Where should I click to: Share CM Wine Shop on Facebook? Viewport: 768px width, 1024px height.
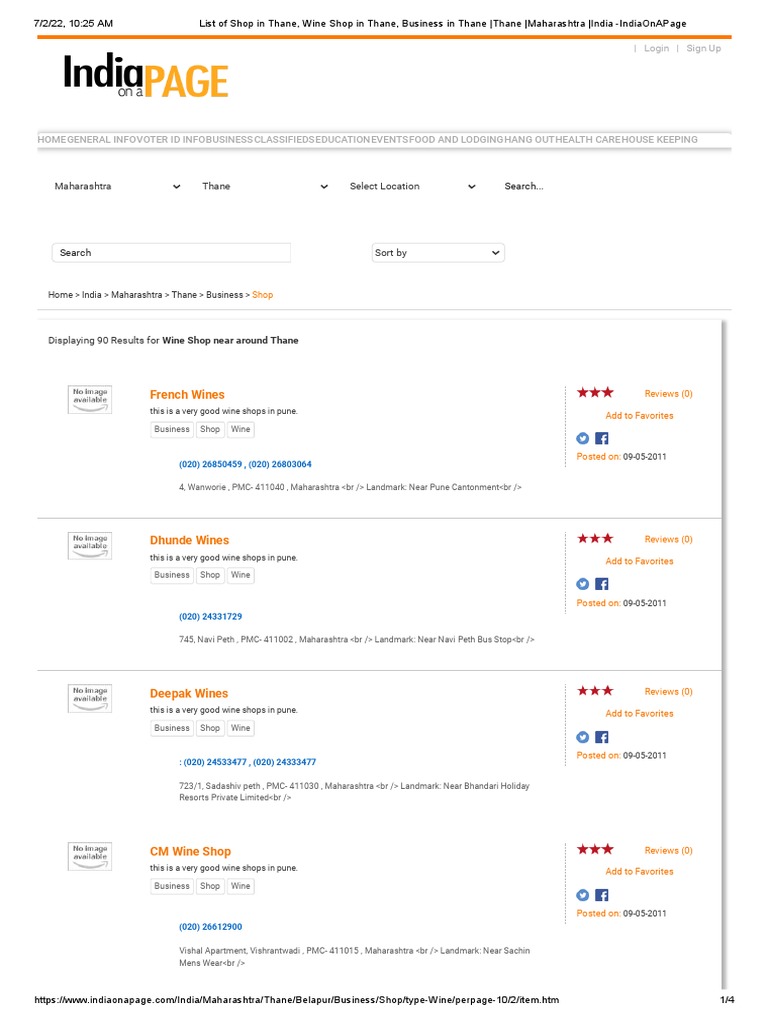point(602,895)
